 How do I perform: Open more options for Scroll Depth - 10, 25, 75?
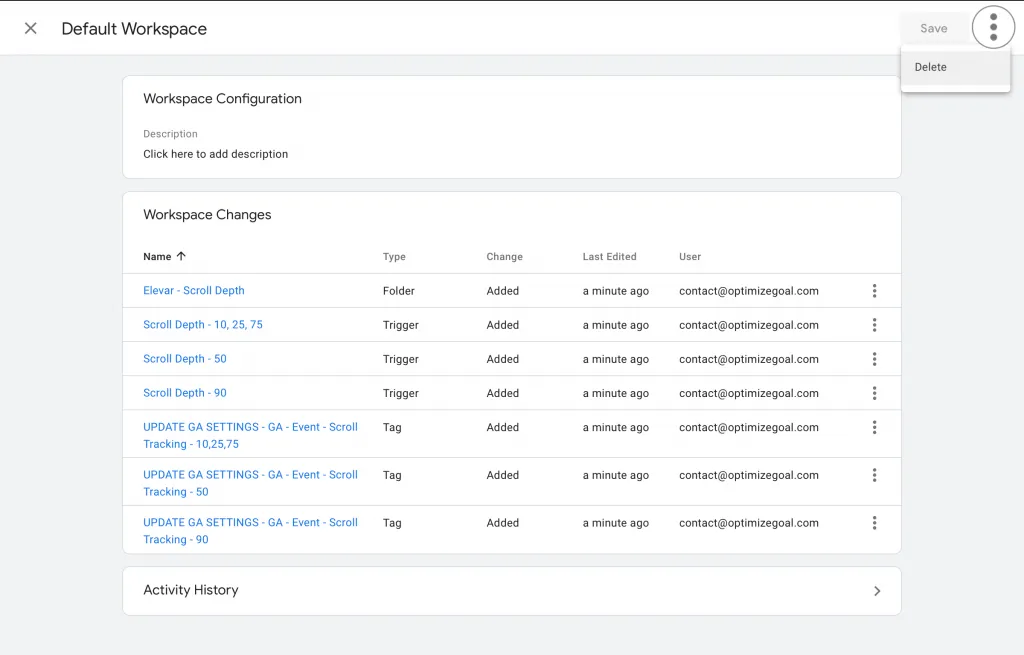[x=874, y=325]
